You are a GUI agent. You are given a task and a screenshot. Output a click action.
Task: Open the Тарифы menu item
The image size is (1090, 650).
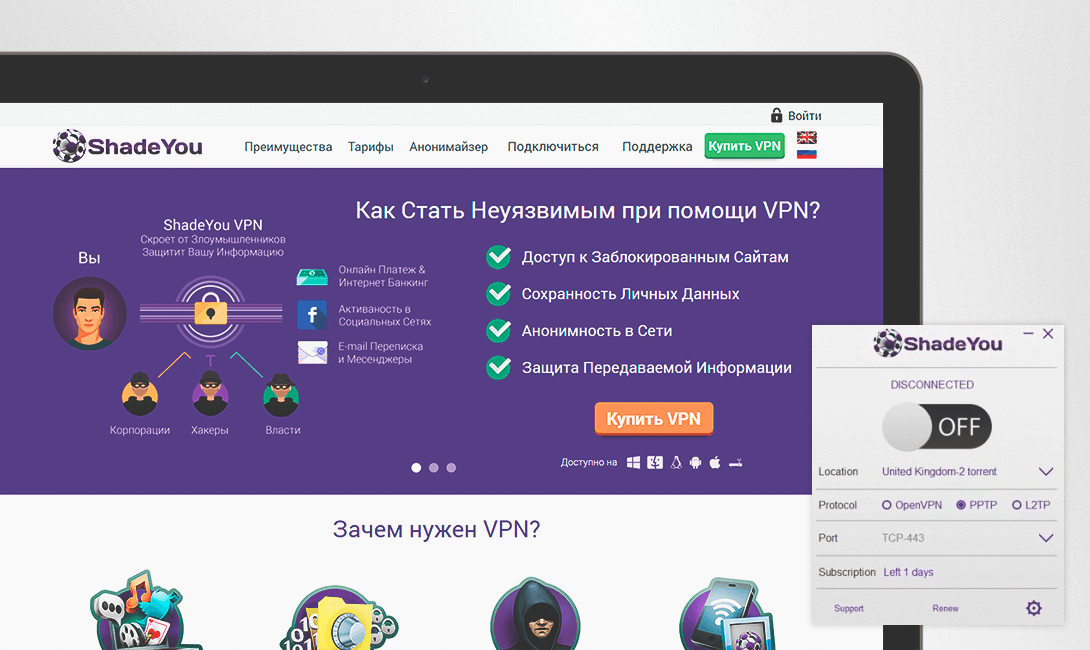coord(371,147)
